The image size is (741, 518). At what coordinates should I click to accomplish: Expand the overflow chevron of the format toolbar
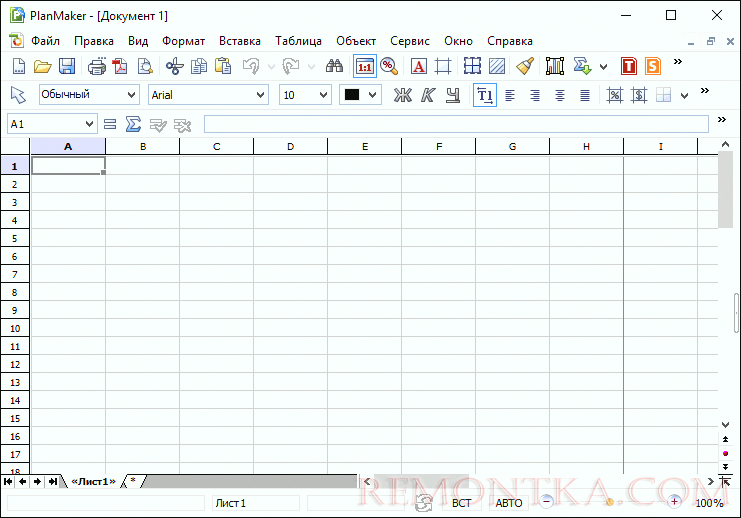point(705,90)
